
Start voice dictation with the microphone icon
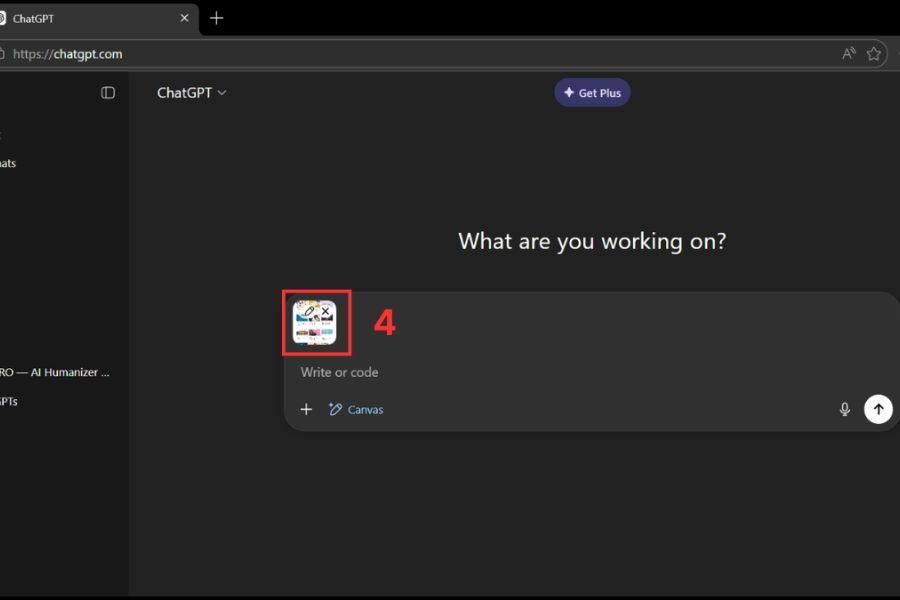coord(845,409)
